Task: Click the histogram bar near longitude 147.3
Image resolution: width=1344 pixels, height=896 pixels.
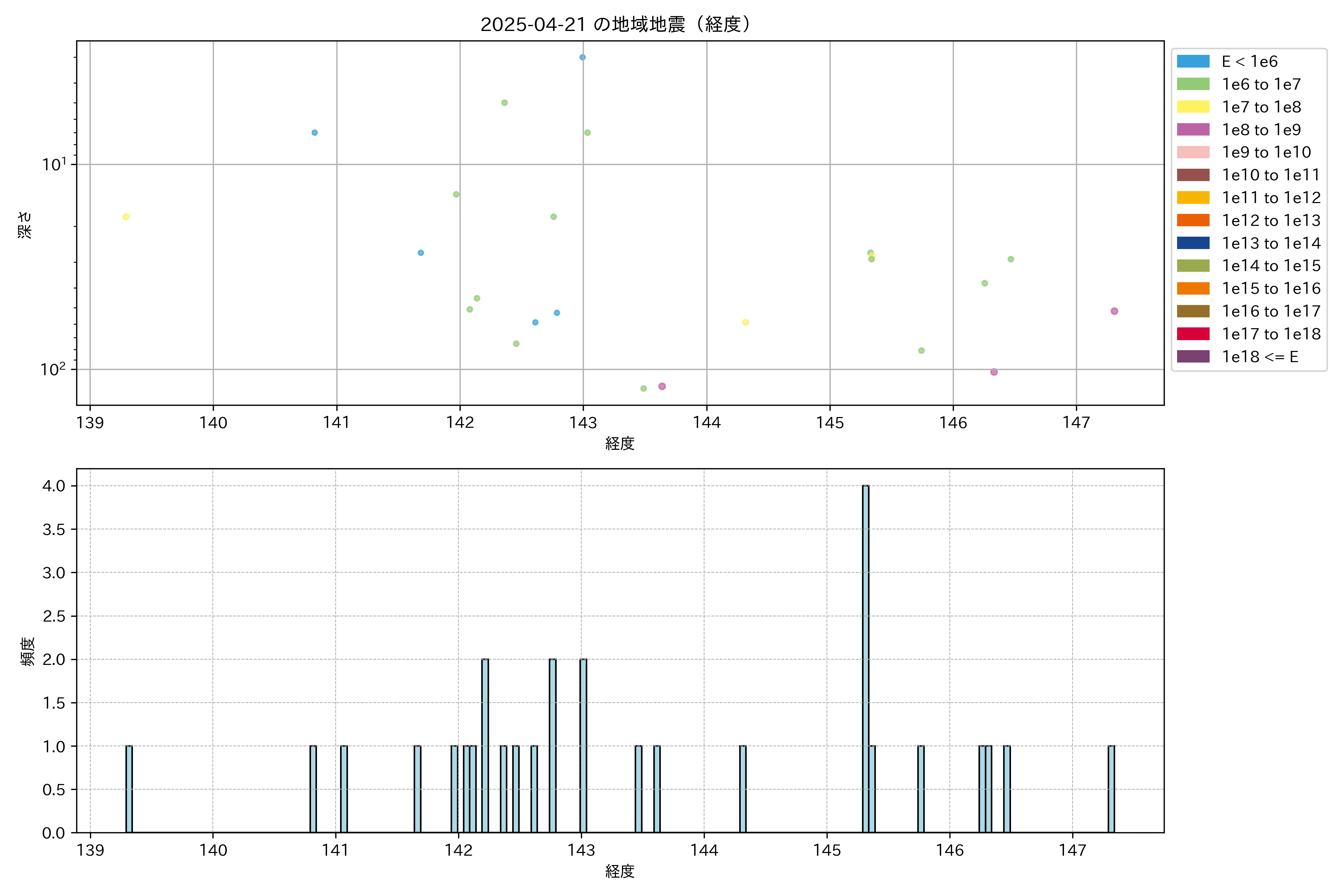Action: click(1111, 788)
